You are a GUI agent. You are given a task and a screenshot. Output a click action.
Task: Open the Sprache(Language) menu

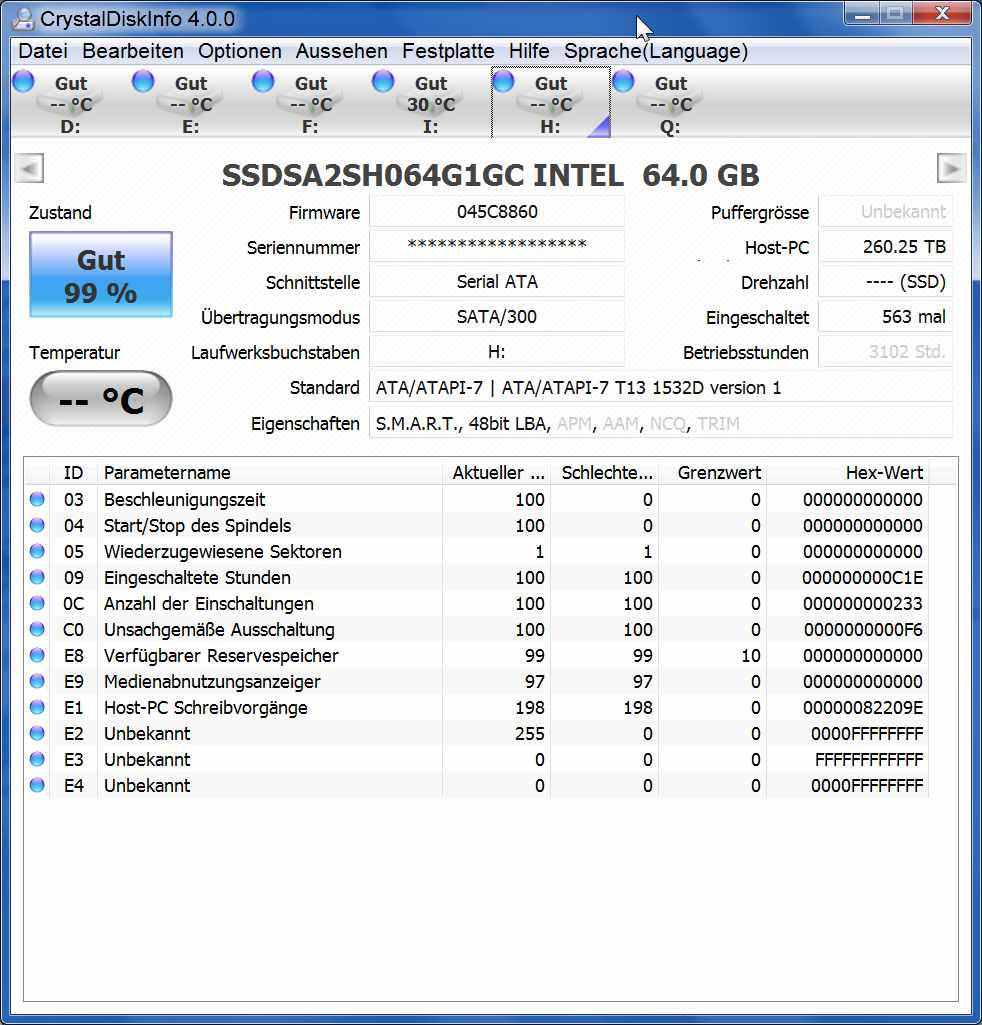pos(656,51)
